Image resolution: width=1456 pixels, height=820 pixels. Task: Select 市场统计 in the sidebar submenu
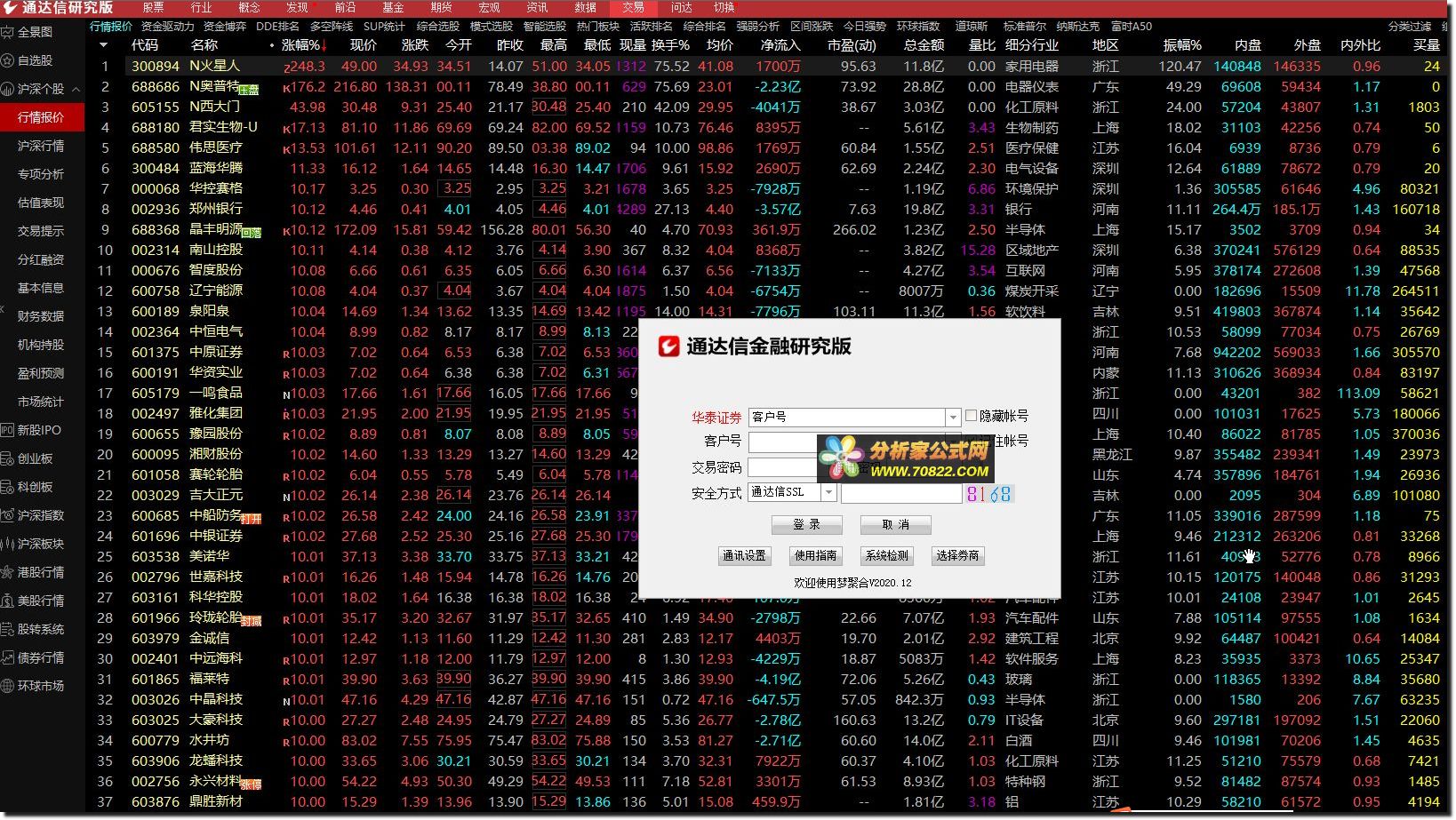[41, 402]
